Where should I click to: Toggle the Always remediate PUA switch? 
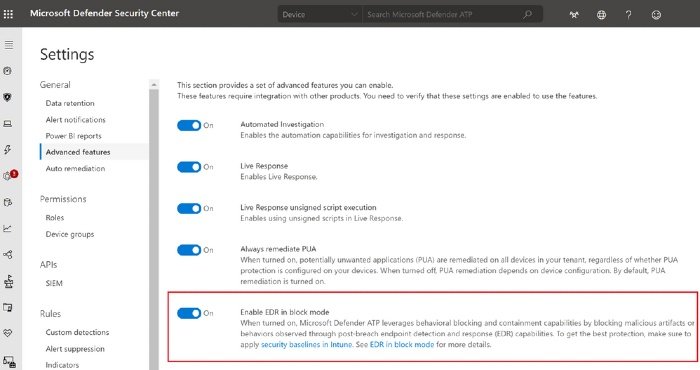[x=189, y=250]
